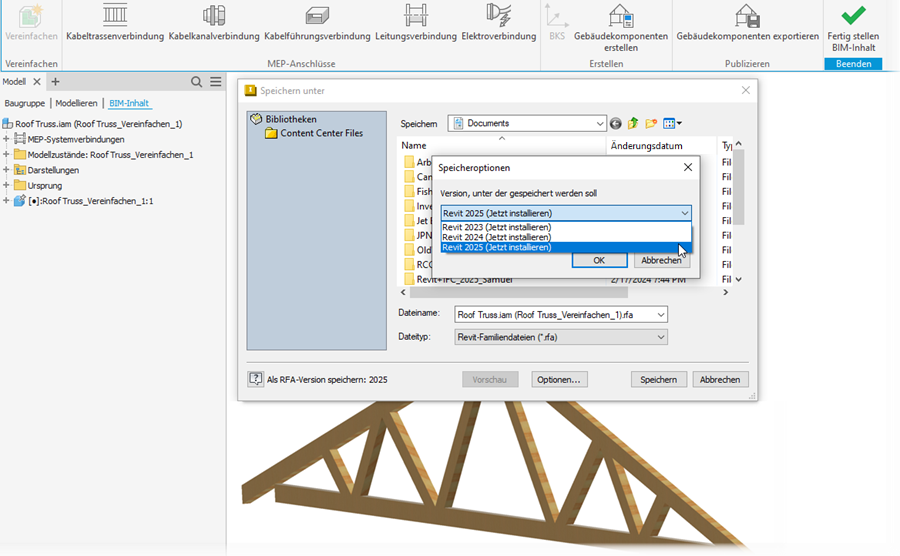Choose the Kabelführungsverbindung tool
The height and width of the screenshot is (556, 900).
(x=317, y=15)
